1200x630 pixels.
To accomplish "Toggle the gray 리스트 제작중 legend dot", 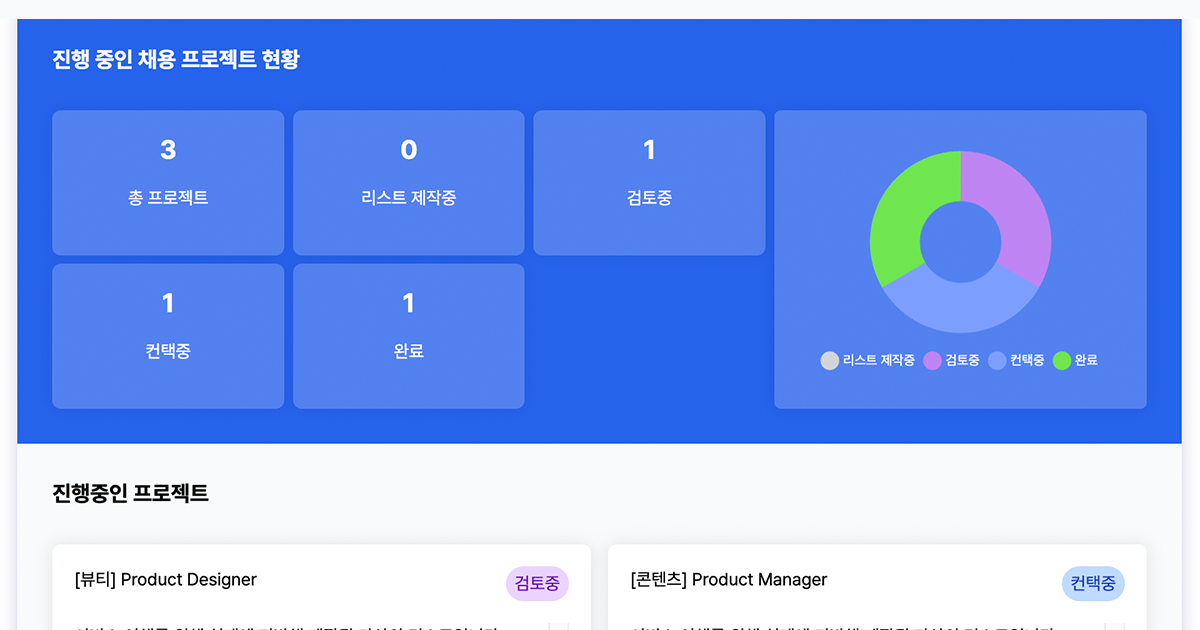I will (830, 361).
